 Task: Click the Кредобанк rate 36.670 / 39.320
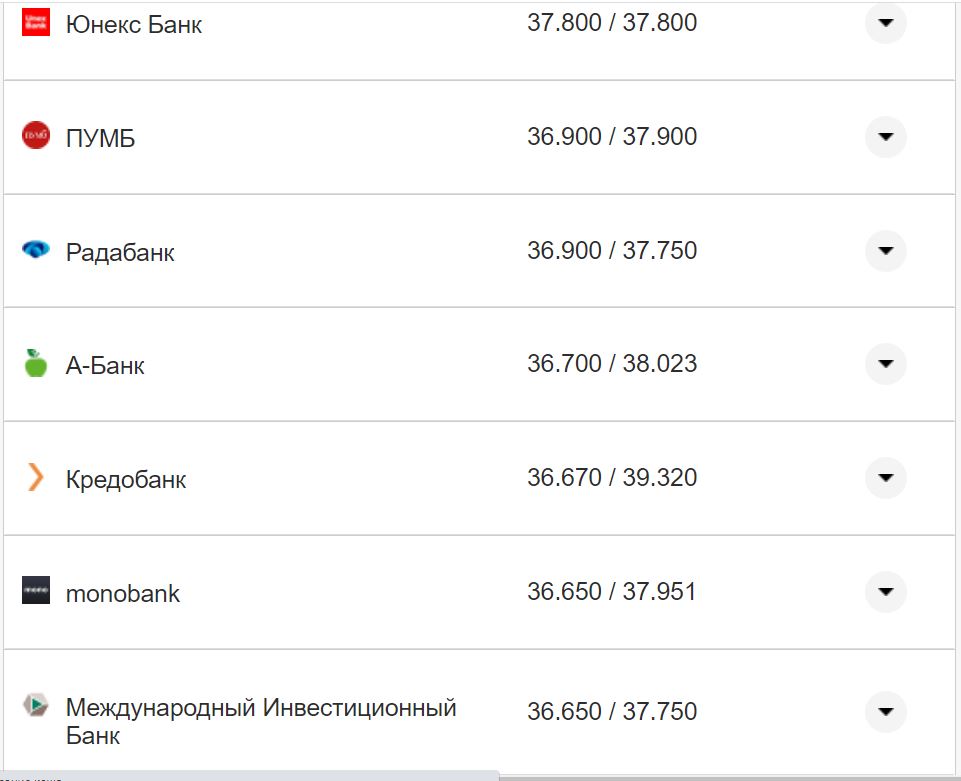[x=612, y=478]
